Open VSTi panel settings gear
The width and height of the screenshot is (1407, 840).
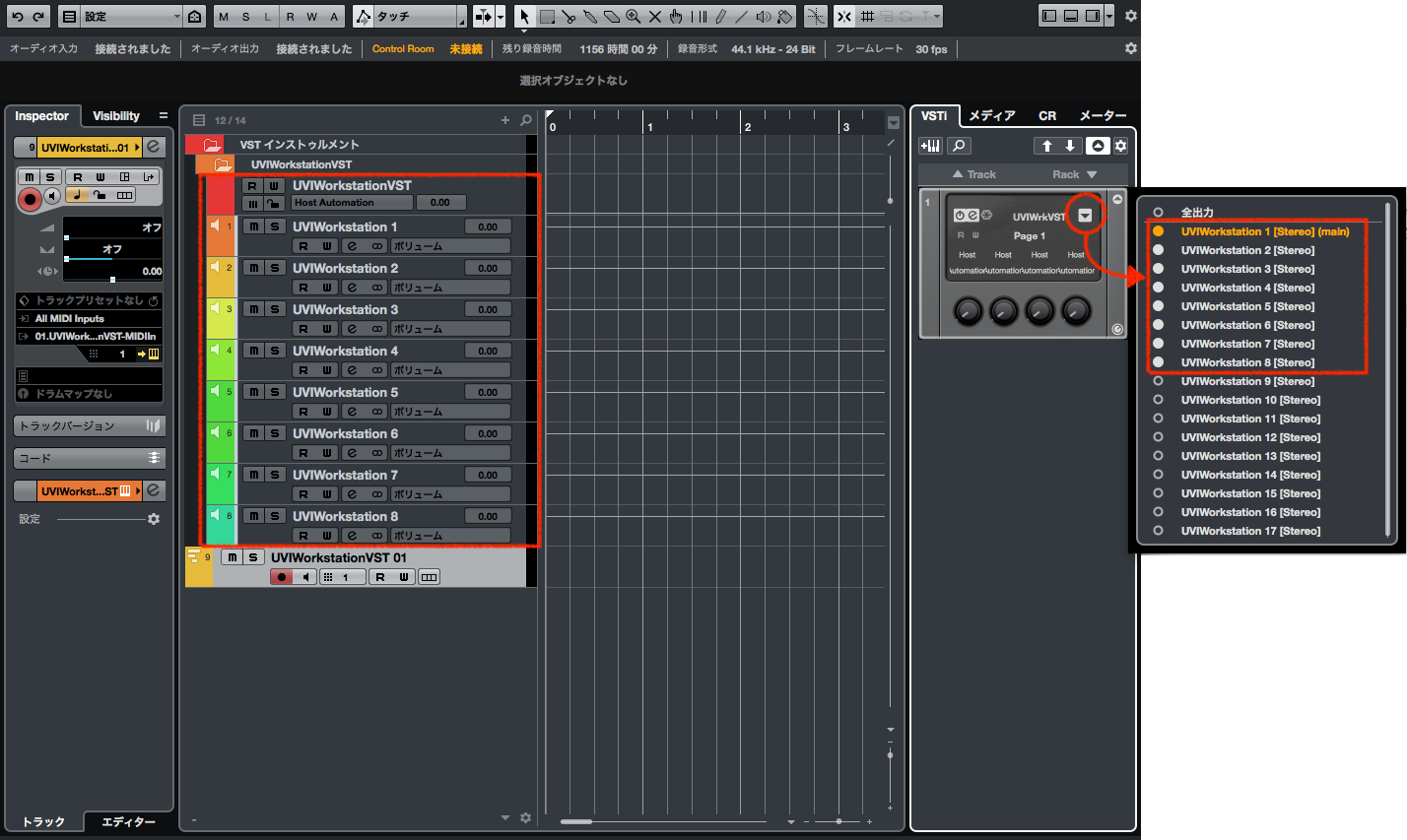tap(1120, 146)
